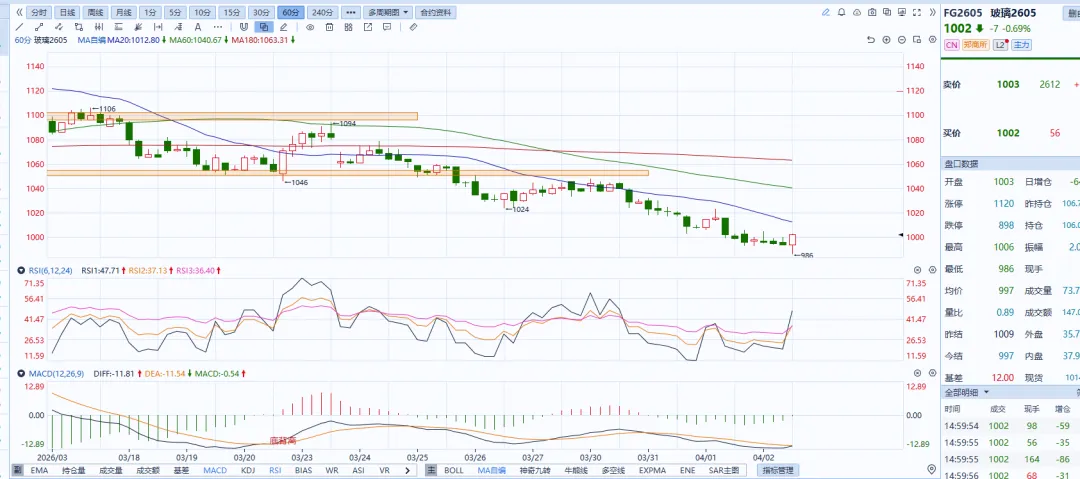Toggle BOLL main indicator
1080x479 pixels.
click(453, 470)
